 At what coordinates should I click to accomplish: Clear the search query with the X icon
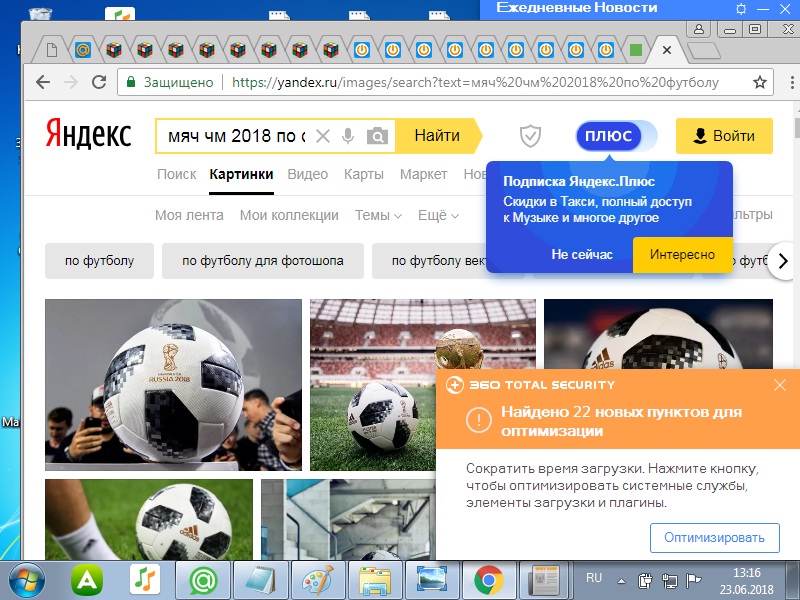pos(323,136)
